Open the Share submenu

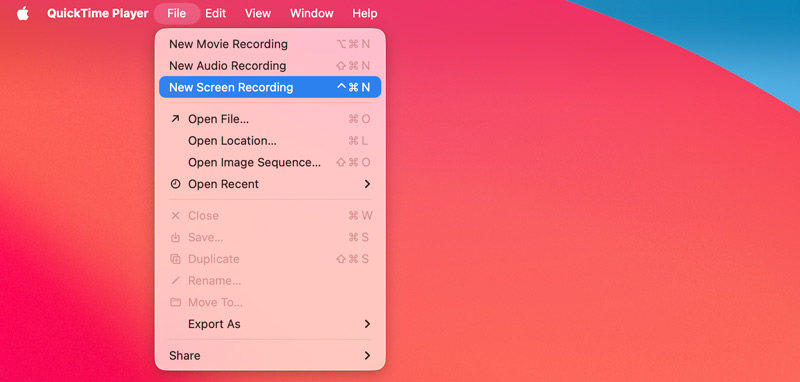pos(270,355)
